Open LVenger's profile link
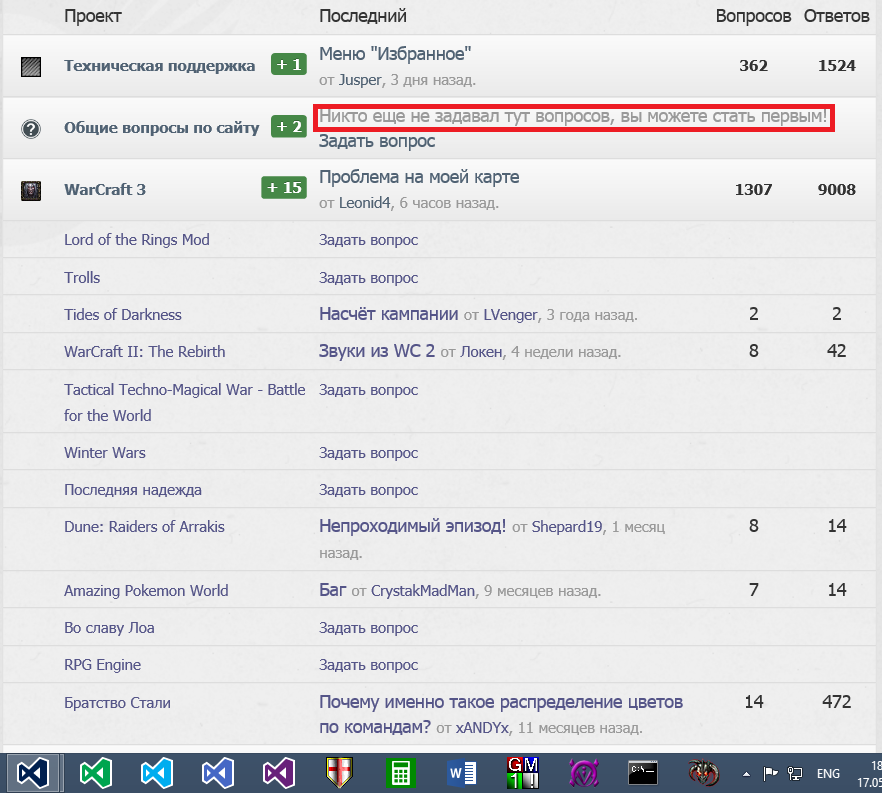Viewport: 882px width, 793px height. (x=510, y=314)
